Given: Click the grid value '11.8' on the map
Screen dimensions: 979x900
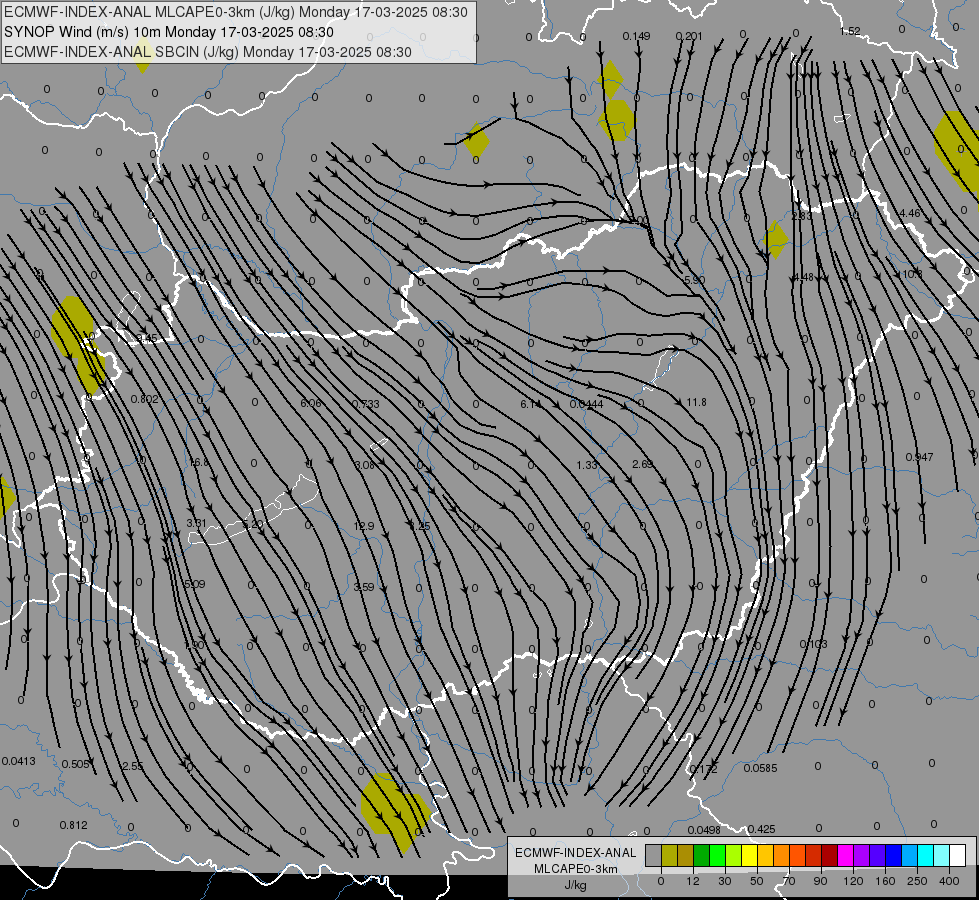Looking at the screenshot, I should 697,402.
